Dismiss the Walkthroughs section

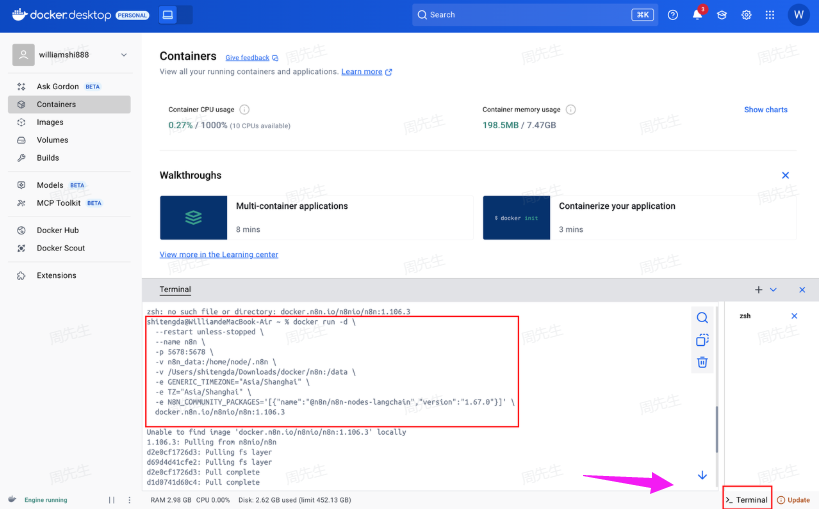pos(785,175)
